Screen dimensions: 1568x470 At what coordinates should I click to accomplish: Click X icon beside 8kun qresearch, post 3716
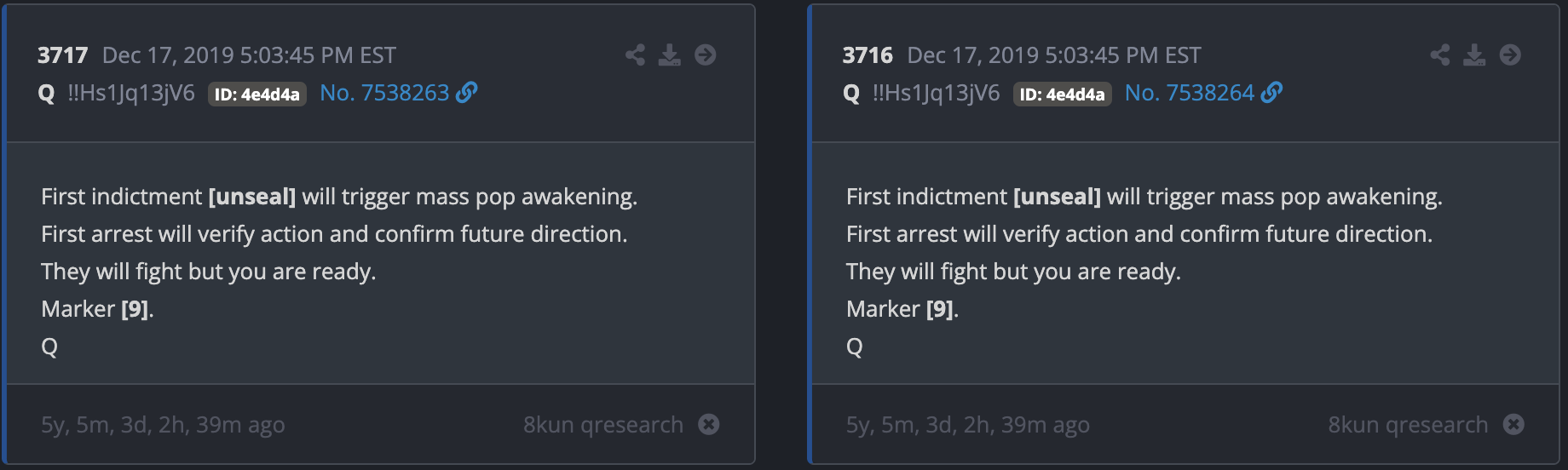pos(1513,424)
